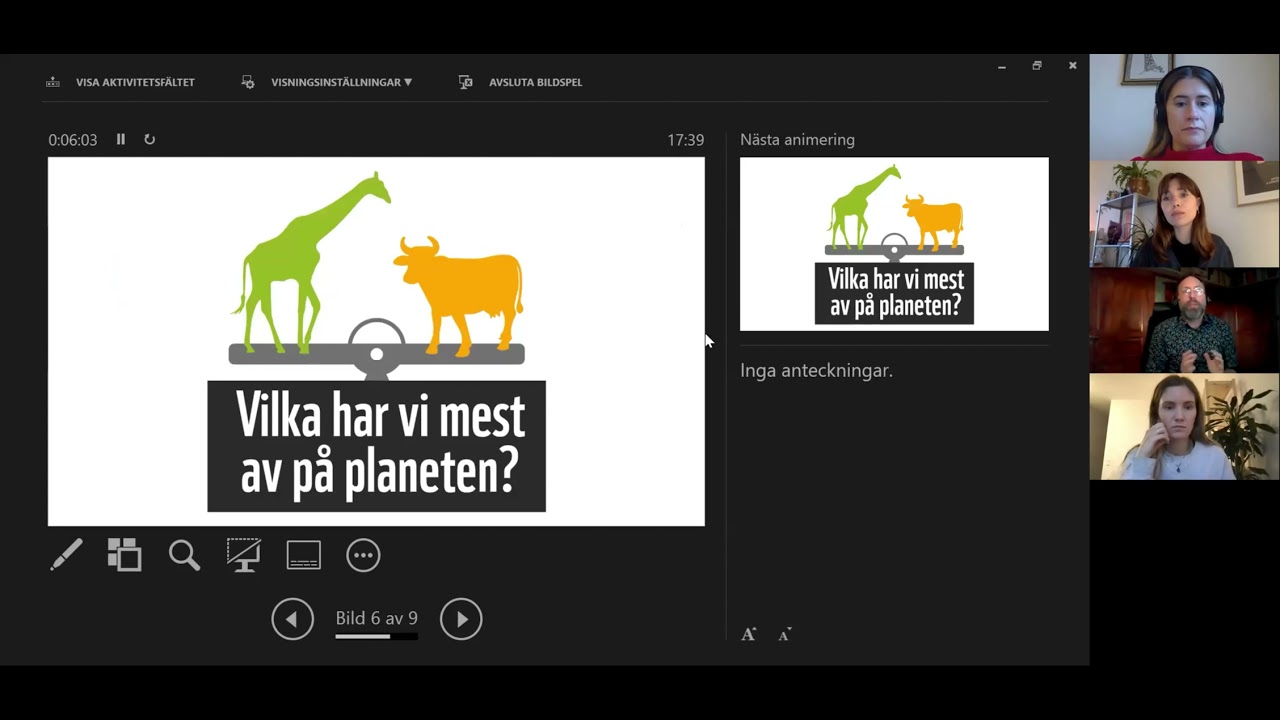This screenshot has height=720, width=1280.
Task: Click Avsluta Bildspel to end slideshow
Action: tap(535, 82)
